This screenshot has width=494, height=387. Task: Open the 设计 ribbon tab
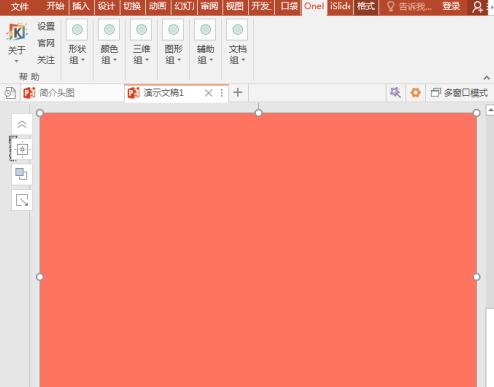point(106,6)
